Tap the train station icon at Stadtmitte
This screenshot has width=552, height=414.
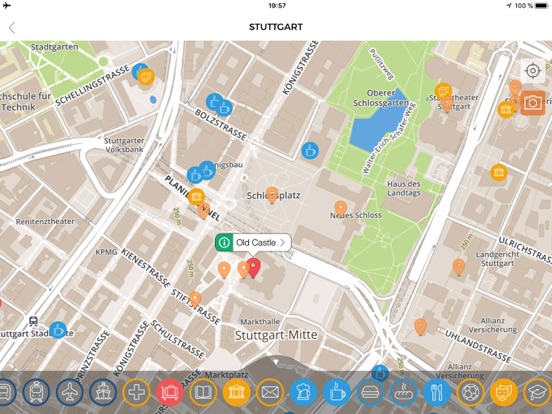pos(33,321)
